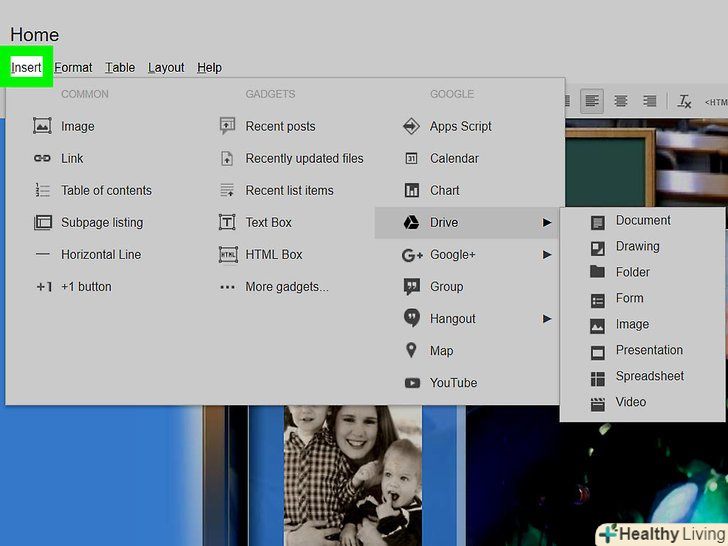The width and height of the screenshot is (728, 546).
Task: Open the Layout menu
Action: (x=166, y=68)
